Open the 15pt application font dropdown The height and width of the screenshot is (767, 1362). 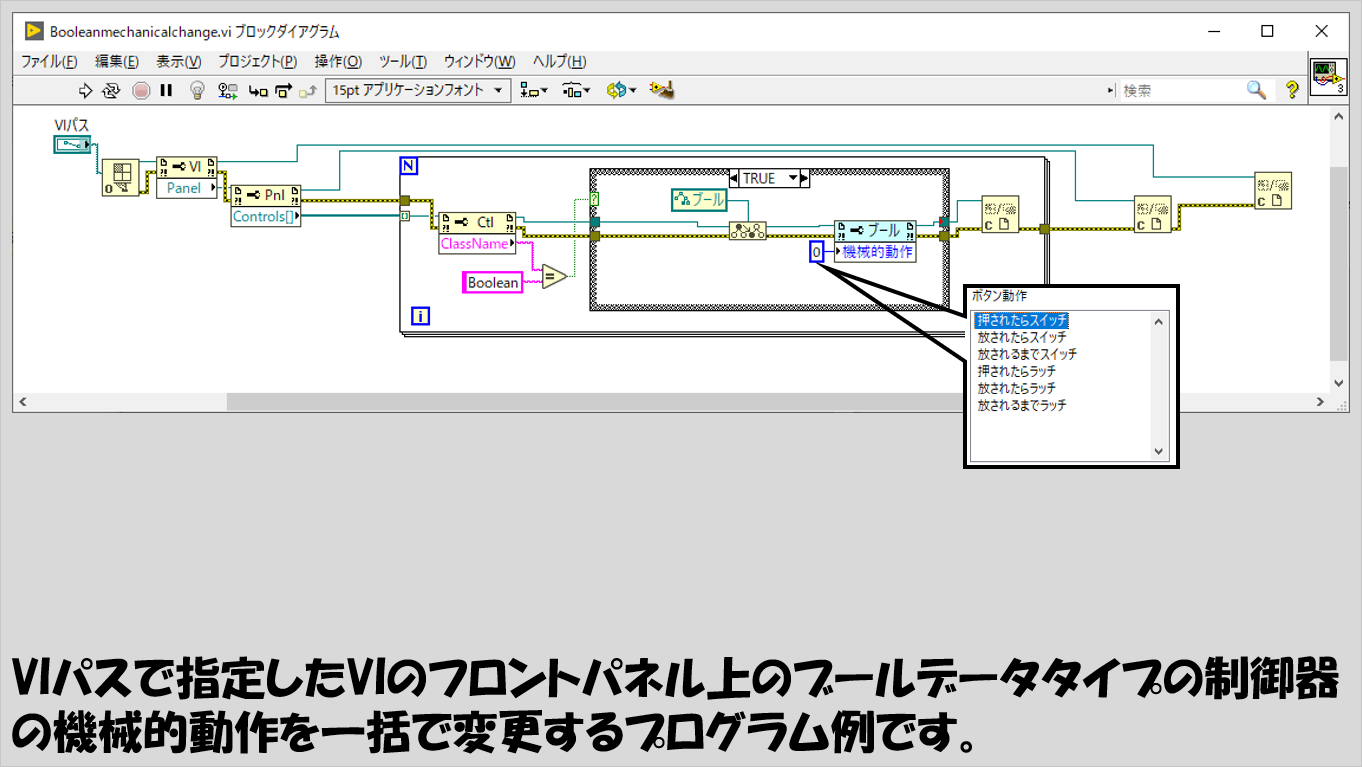(417, 90)
